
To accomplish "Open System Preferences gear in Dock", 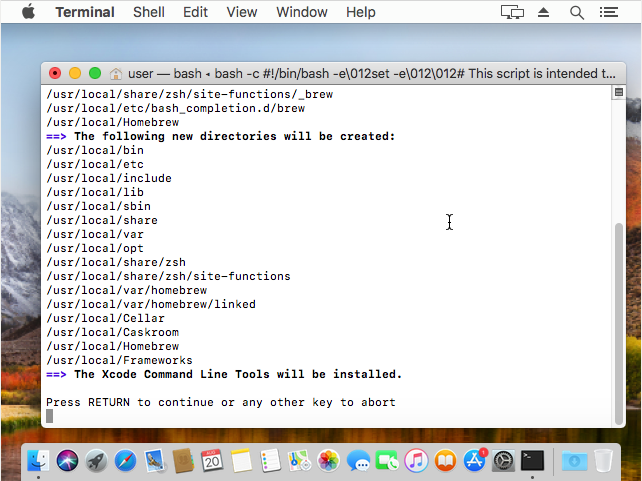I will click(503, 461).
